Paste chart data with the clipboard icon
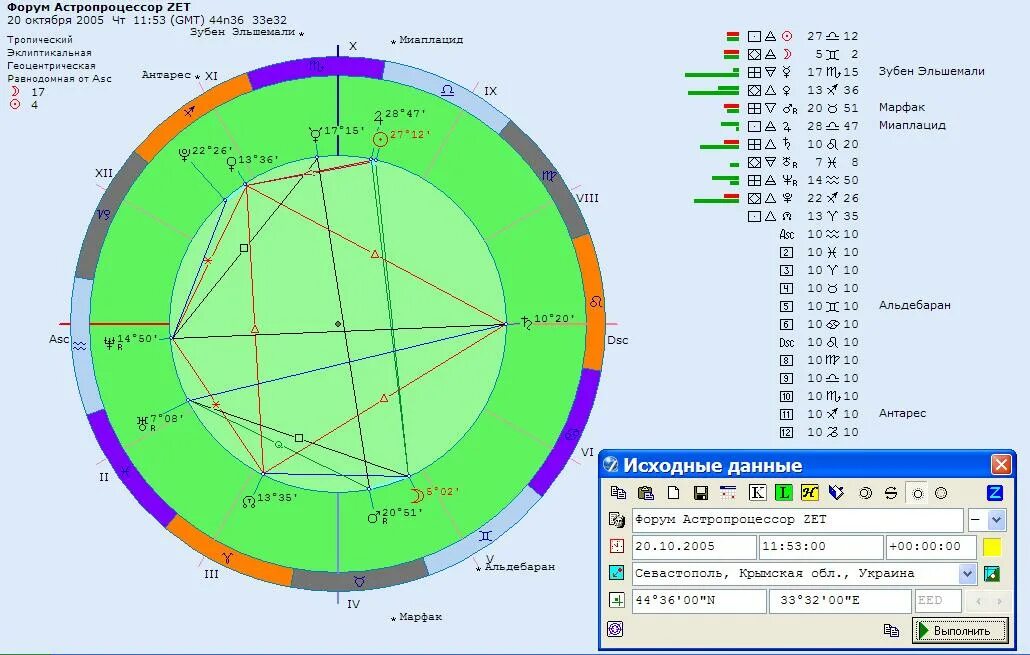The width and height of the screenshot is (1030, 655). [x=646, y=493]
